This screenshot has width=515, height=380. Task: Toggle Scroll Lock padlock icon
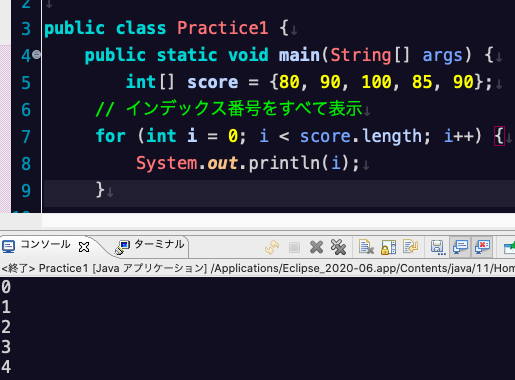click(388, 247)
